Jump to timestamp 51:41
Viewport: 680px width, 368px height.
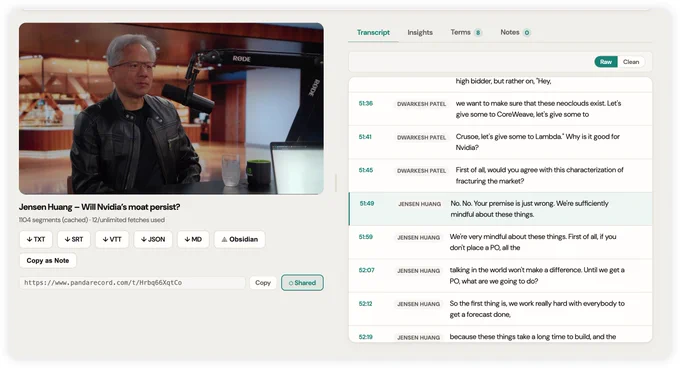tap(365, 137)
